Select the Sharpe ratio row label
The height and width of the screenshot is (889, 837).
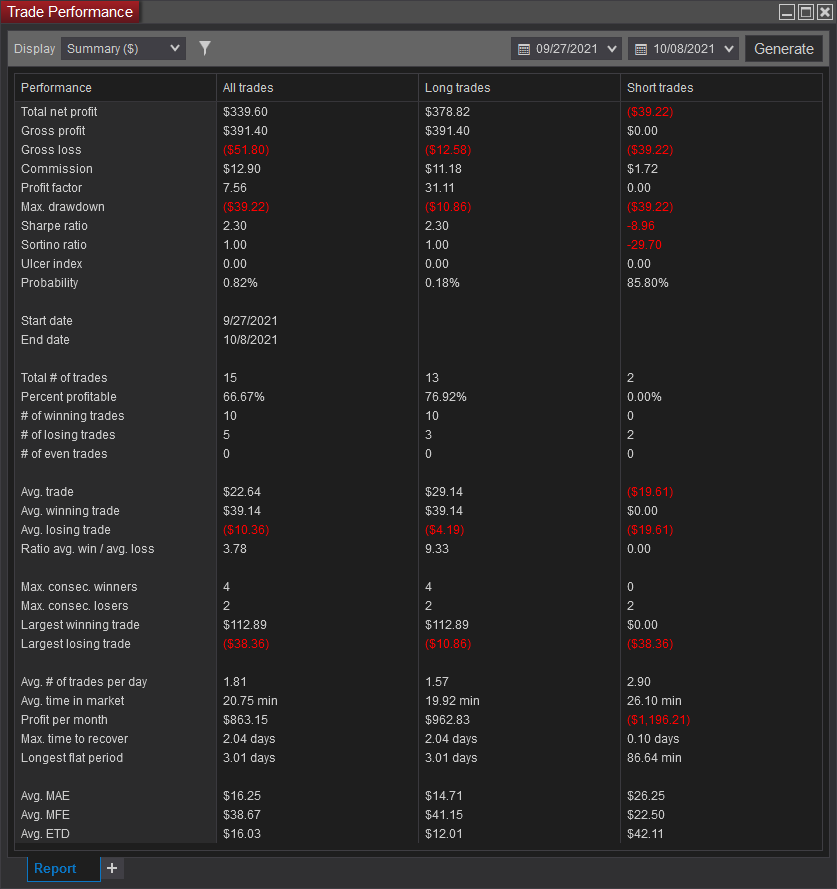[x=54, y=226]
